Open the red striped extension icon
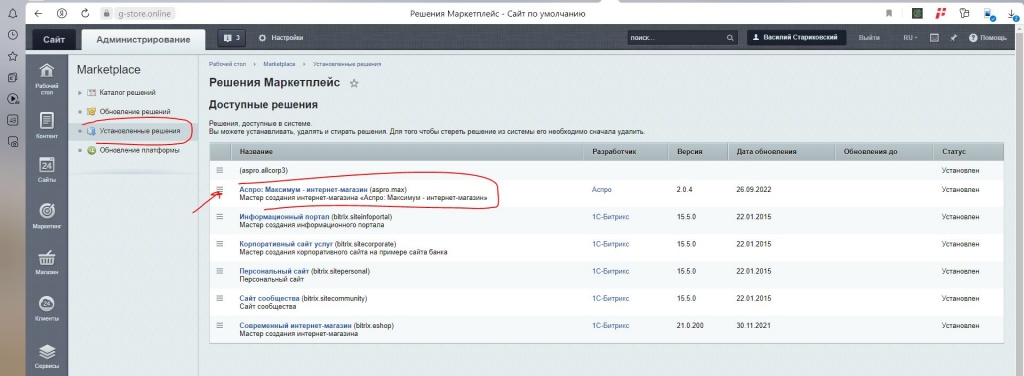The height and width of the screenshot is (376, 1024). [941, 13]
